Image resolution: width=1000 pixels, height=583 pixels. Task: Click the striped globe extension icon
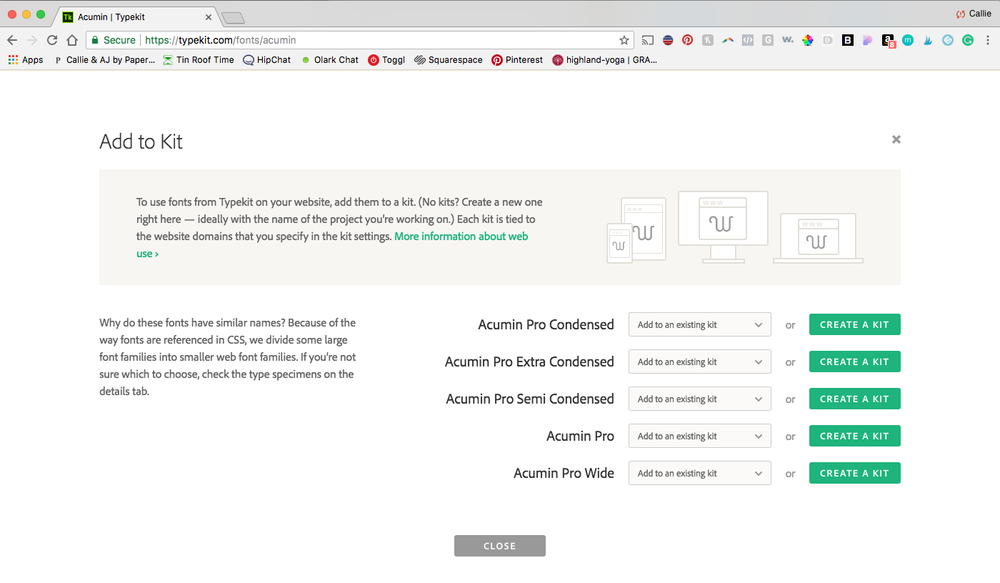(668, 40)
